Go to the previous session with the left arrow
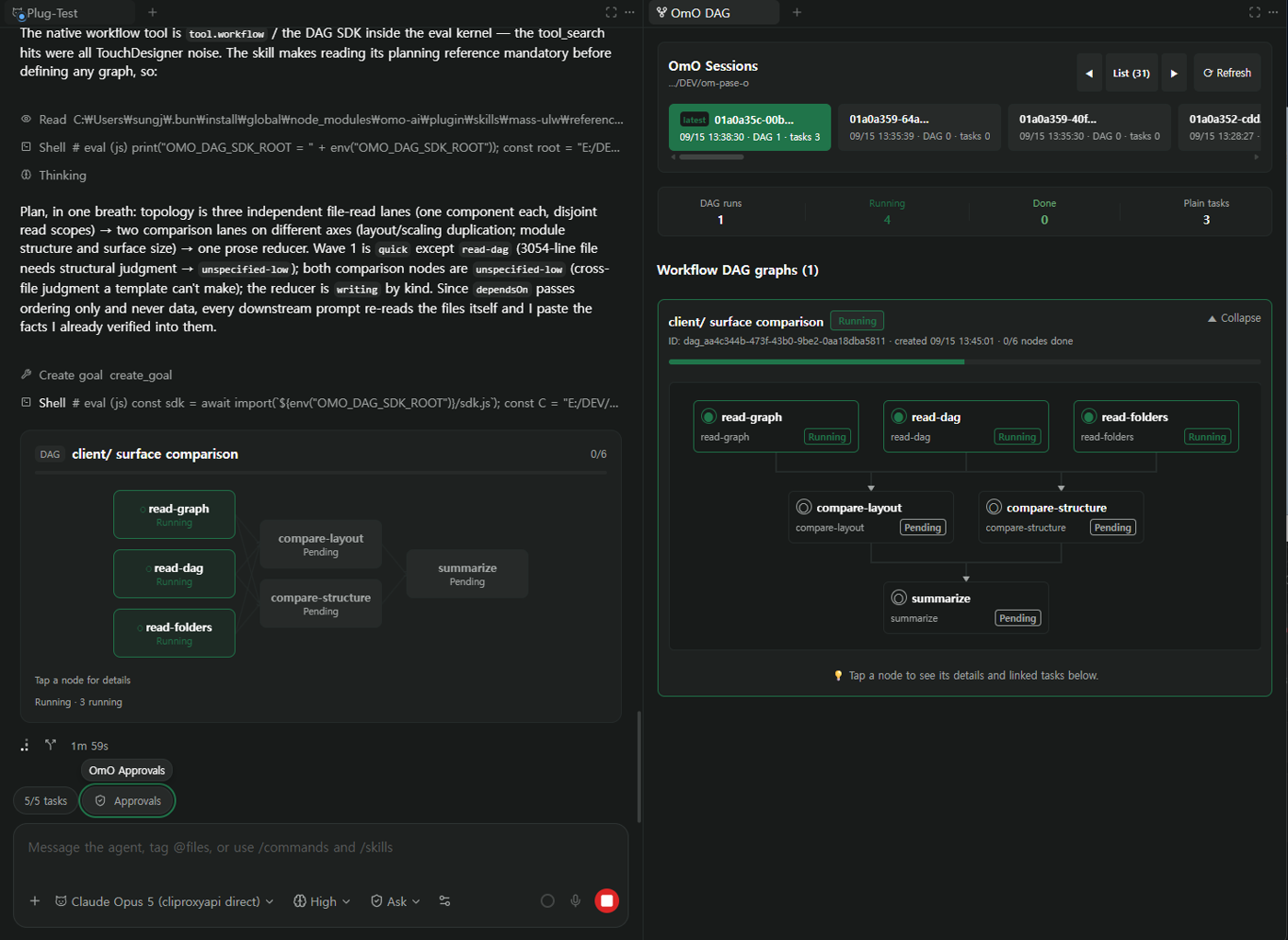 [1089, 74]
